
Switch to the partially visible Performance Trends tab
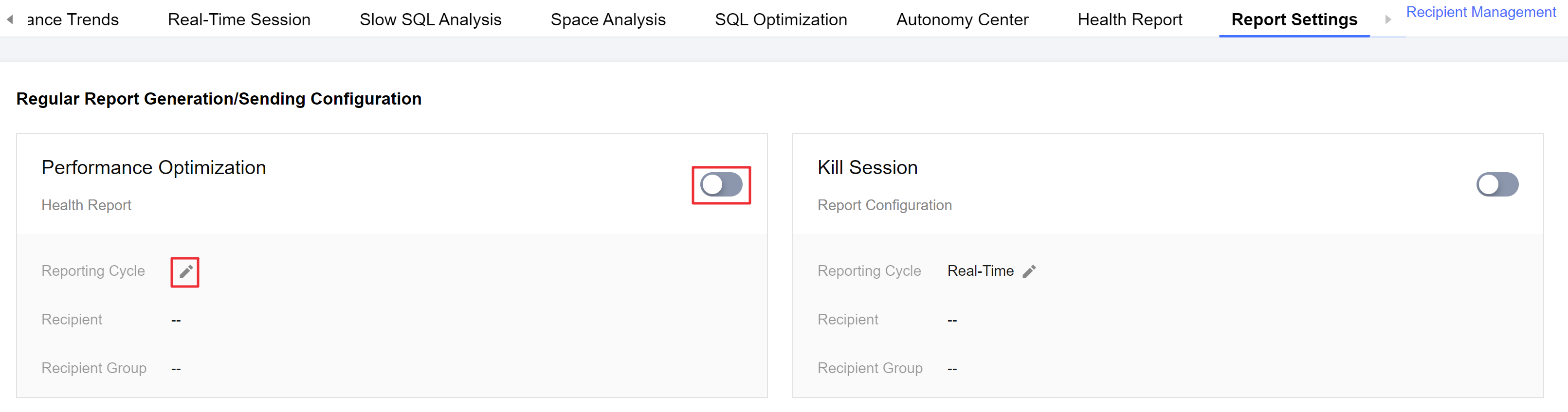73,20
